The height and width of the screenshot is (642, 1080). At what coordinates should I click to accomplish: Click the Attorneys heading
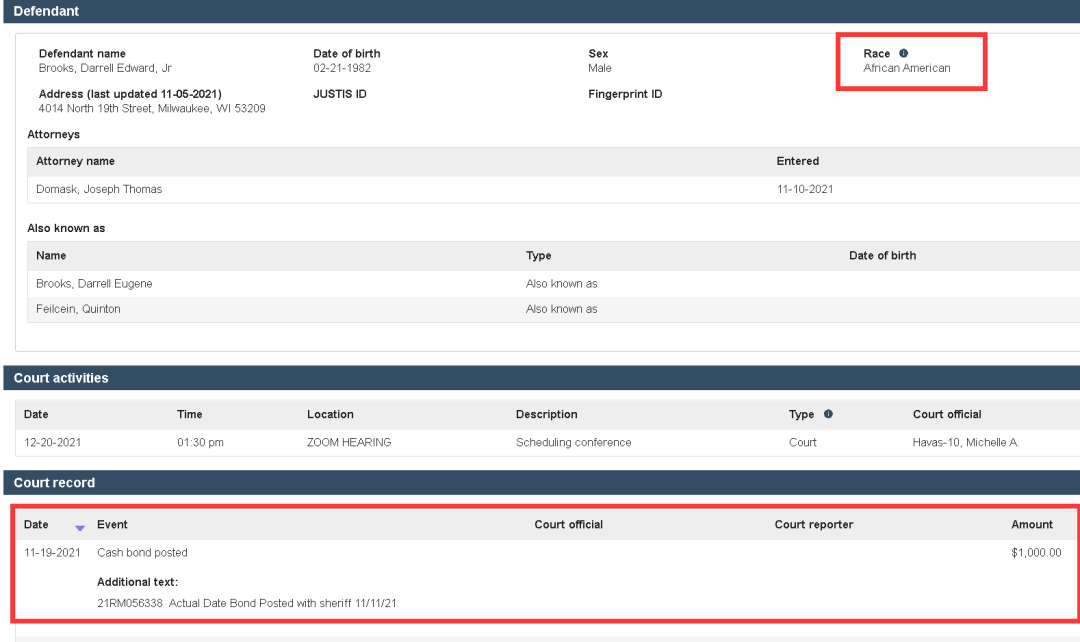54,134
